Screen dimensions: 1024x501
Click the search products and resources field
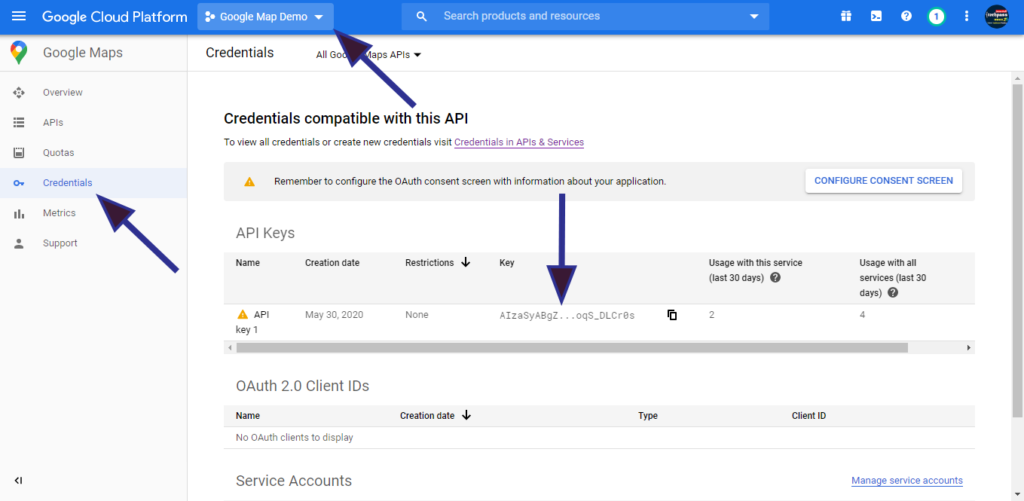[x=585, y=16]
